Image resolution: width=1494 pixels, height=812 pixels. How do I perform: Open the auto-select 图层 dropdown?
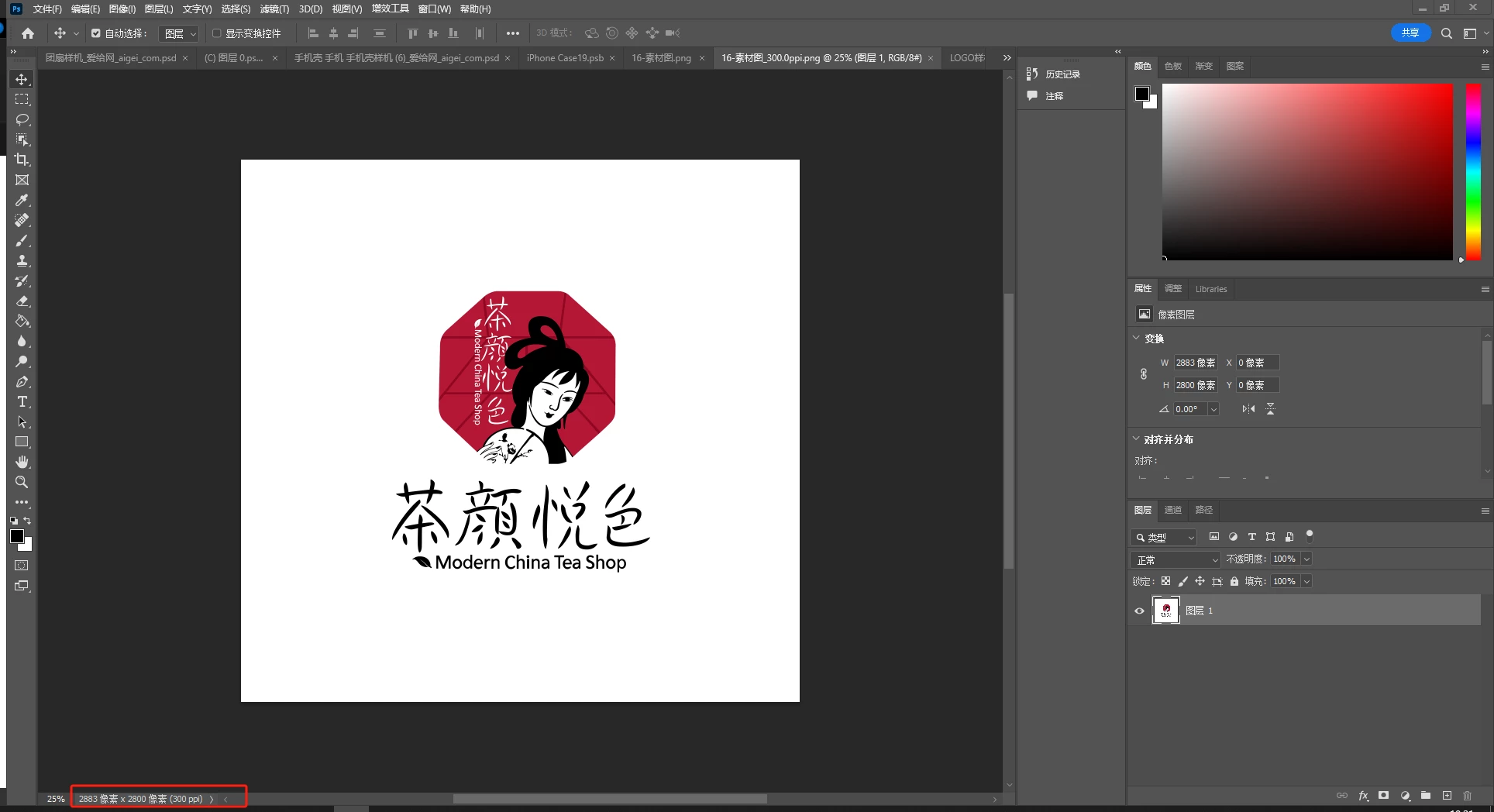click(x=179, y=33)
